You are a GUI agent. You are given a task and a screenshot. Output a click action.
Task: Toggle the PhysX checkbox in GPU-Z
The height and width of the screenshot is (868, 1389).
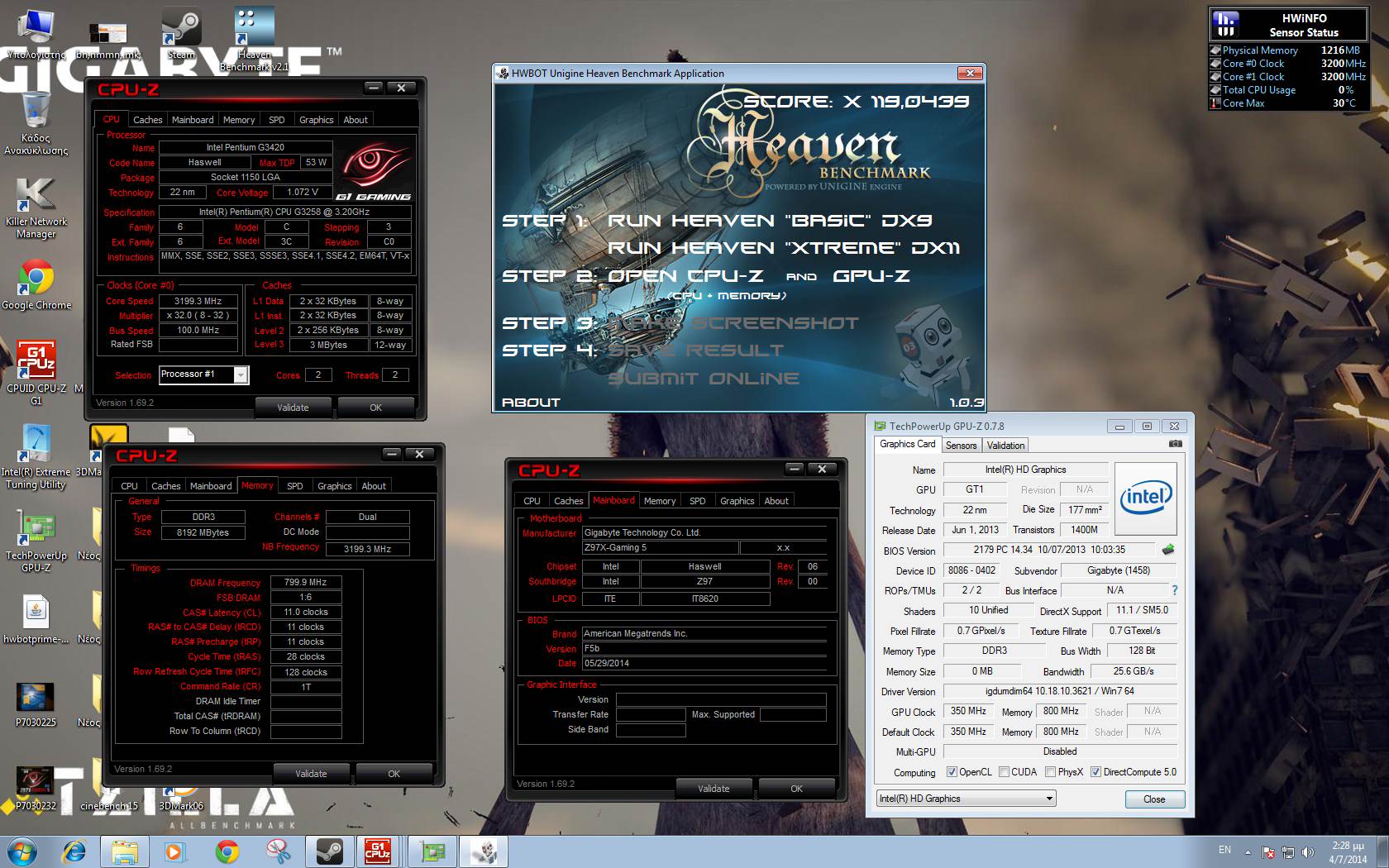pyautogui.click(x=1050, y=772)
